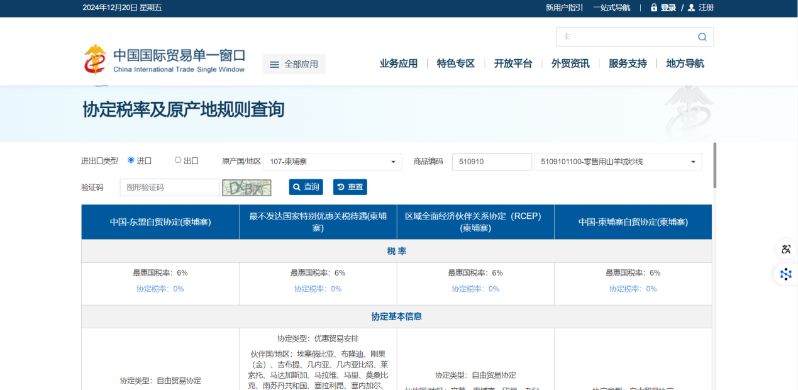Image resolution: width=798 pixels, height=390 pixels.
Task: Click 协定税率 0% under 中国-柬埔寨自贸协定 column
Action: pos(633,289)
